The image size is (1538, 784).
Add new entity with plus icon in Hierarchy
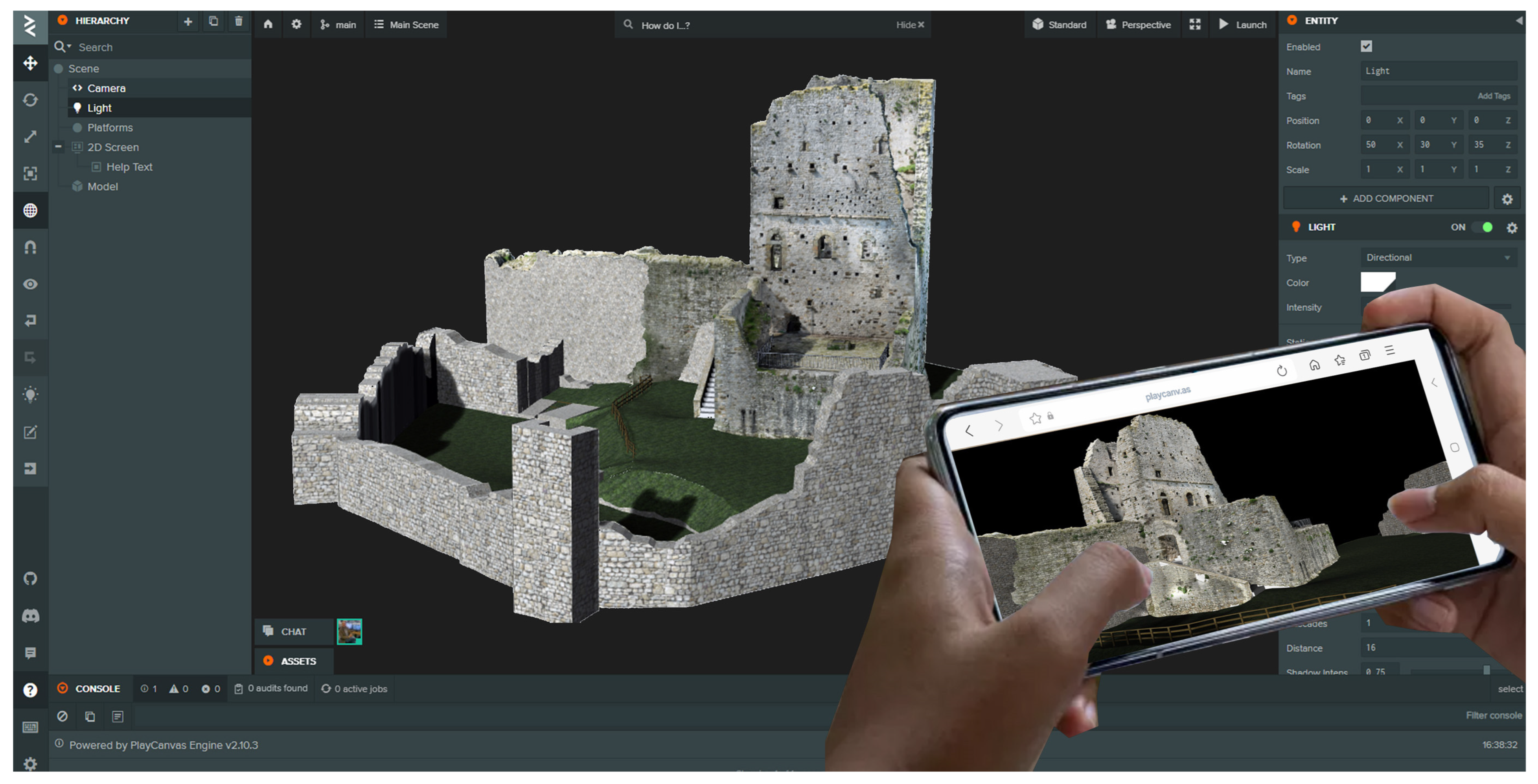[x=188, y=22]
